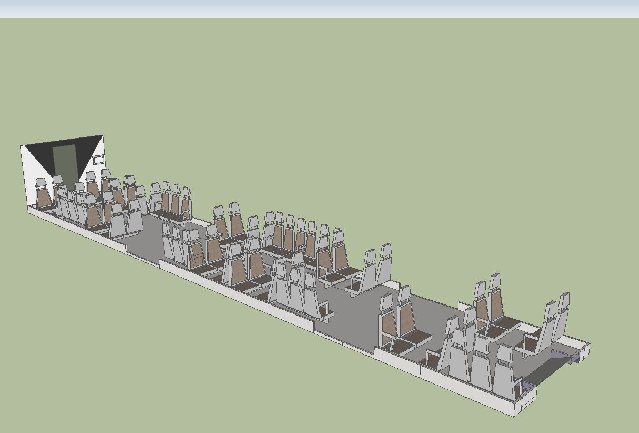Image resolution: width=639 pixels, height=433 pixels.
Task: Click the small bracket marking on end wall
Action: pos(99,158)
